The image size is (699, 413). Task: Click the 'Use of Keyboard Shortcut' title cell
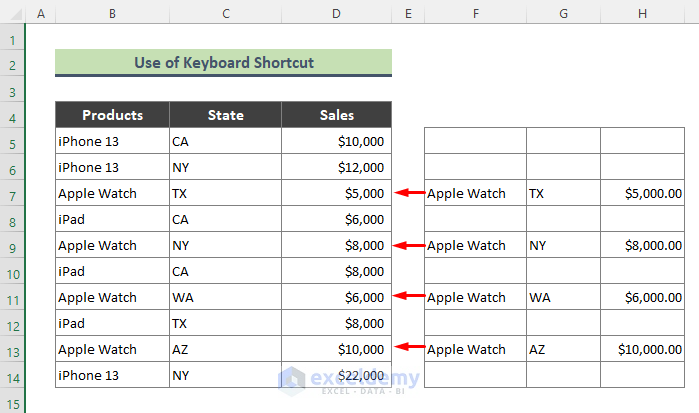coord(223,63)
